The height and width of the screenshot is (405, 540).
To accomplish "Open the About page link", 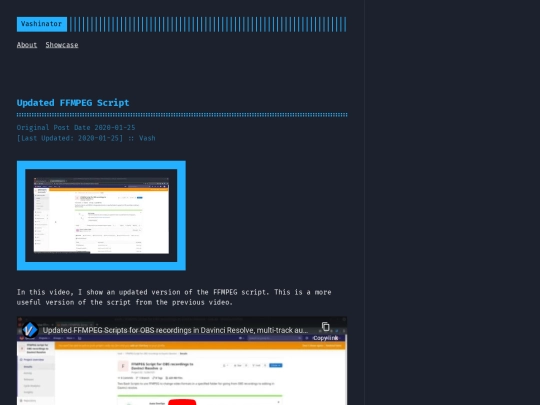I will pyautogui.click(x=27, y=45).
